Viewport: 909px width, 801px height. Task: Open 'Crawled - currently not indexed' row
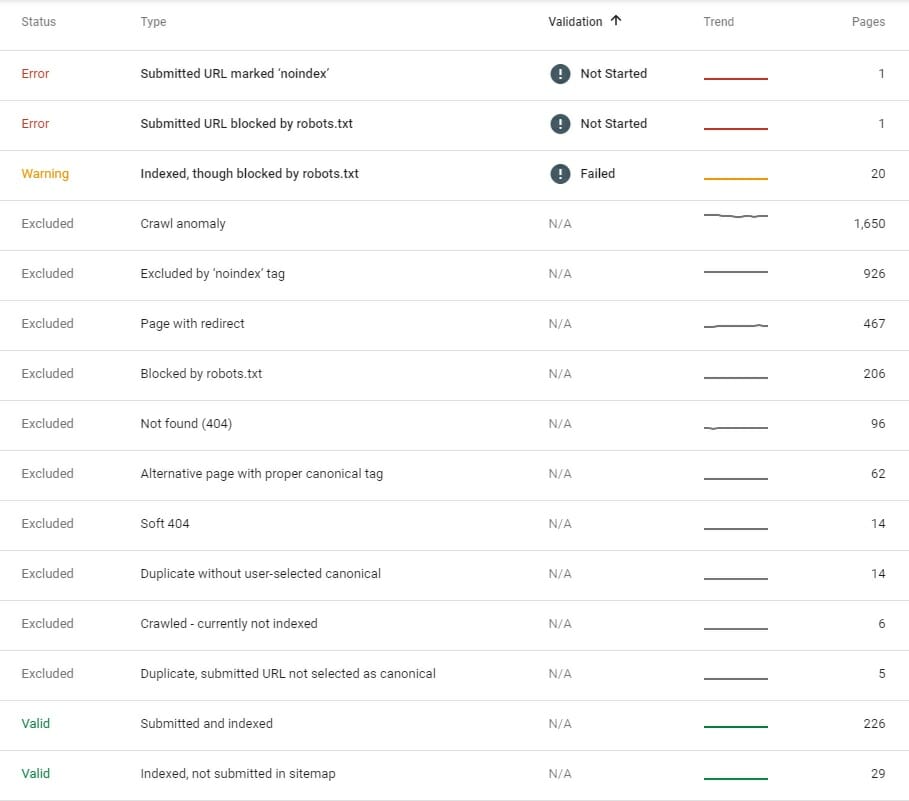pyautogui.click(x=228, y=623)
